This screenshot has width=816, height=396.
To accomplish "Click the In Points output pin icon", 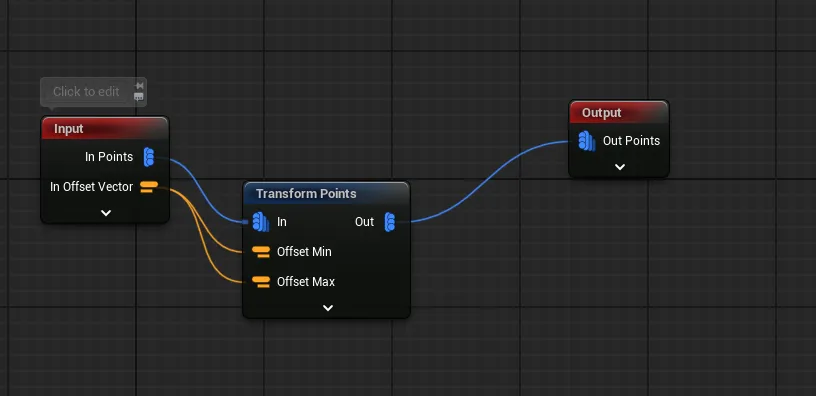I will coord(149,157).
